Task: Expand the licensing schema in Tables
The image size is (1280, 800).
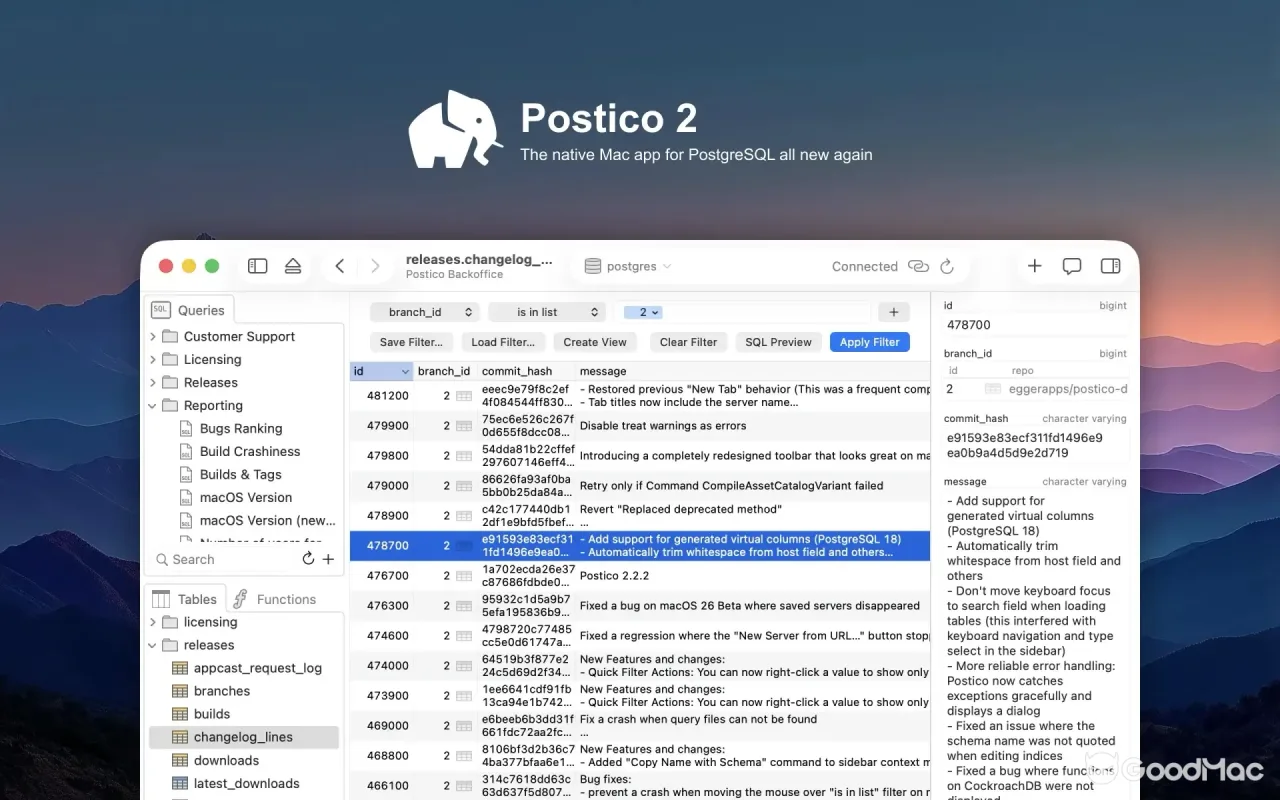Action: (x=153, y=622)
